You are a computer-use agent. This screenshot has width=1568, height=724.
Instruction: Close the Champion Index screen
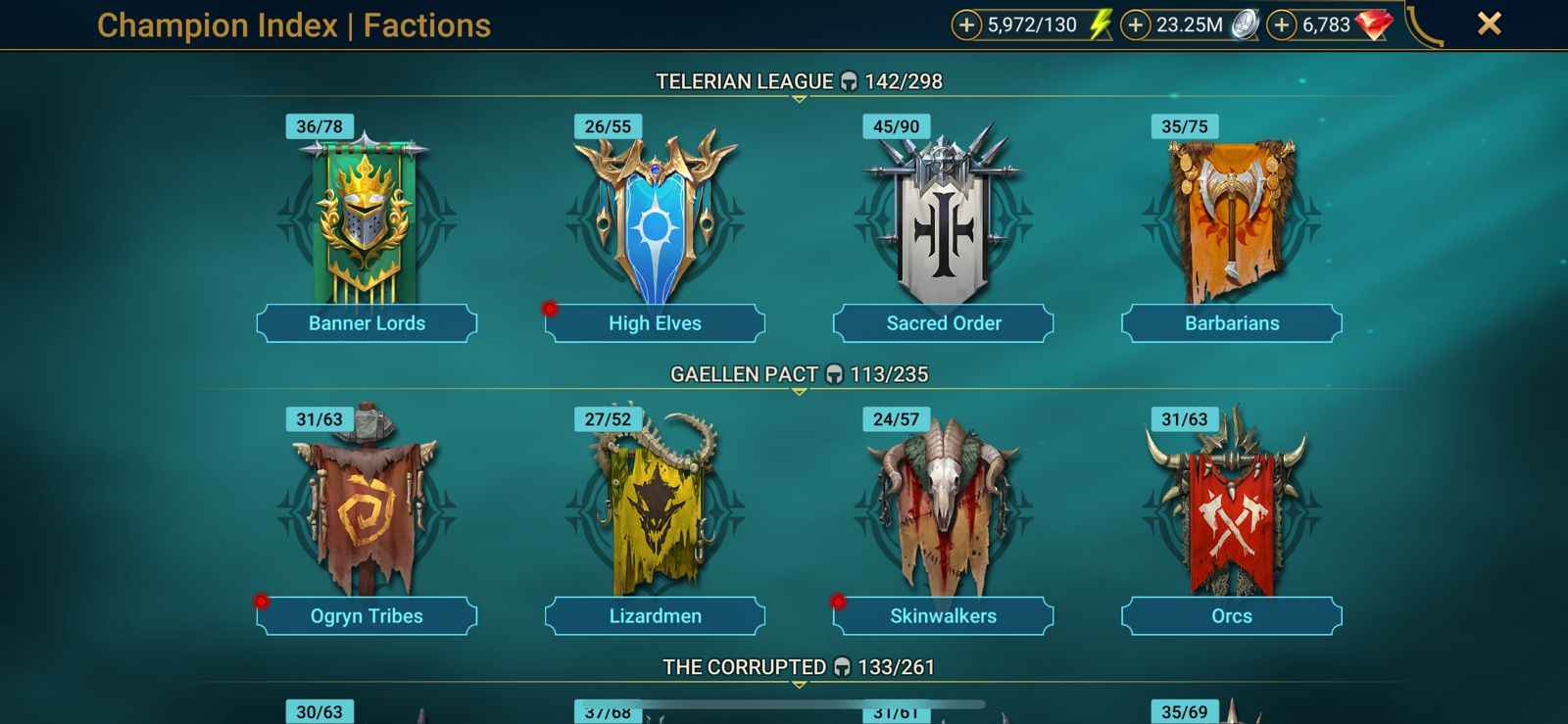click(x=1489, y=24)
